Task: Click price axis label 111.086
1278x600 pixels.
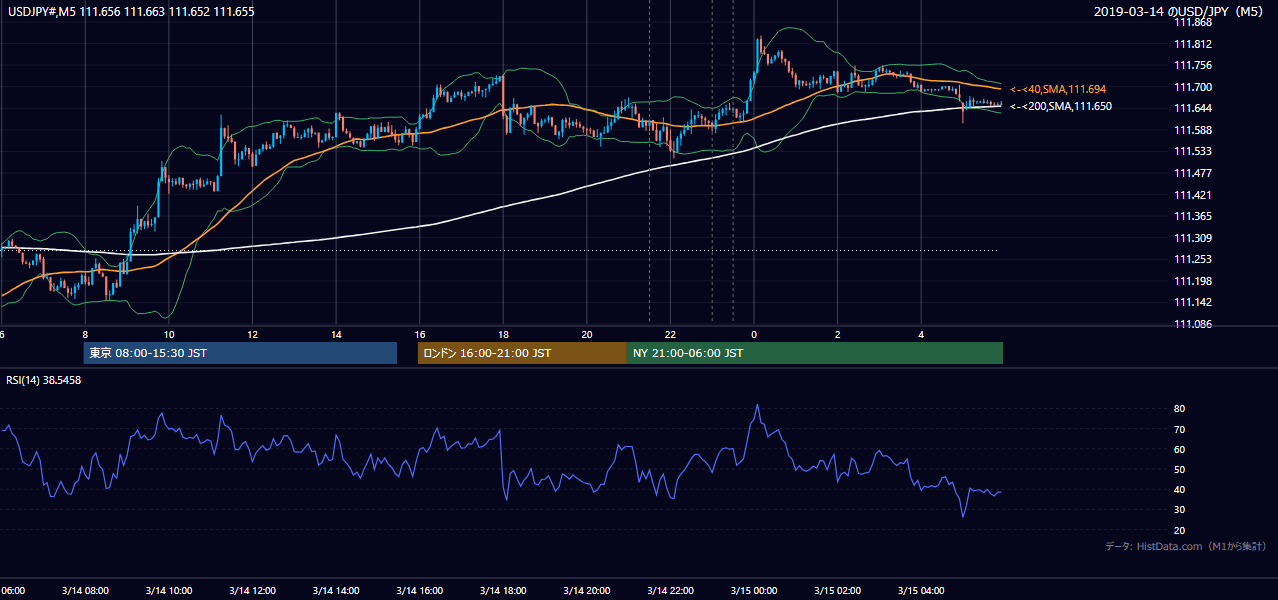Action: coord(1193,324)
